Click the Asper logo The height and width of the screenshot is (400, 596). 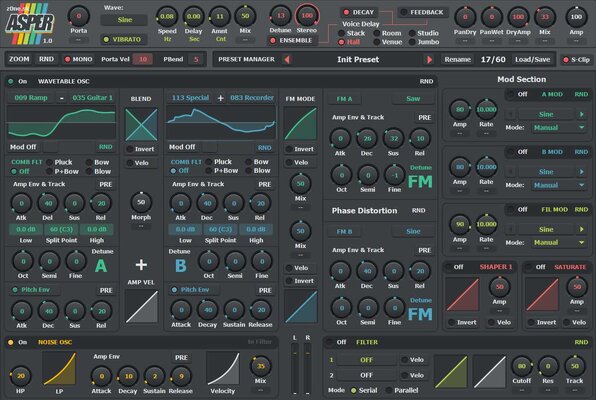[30, 24]
